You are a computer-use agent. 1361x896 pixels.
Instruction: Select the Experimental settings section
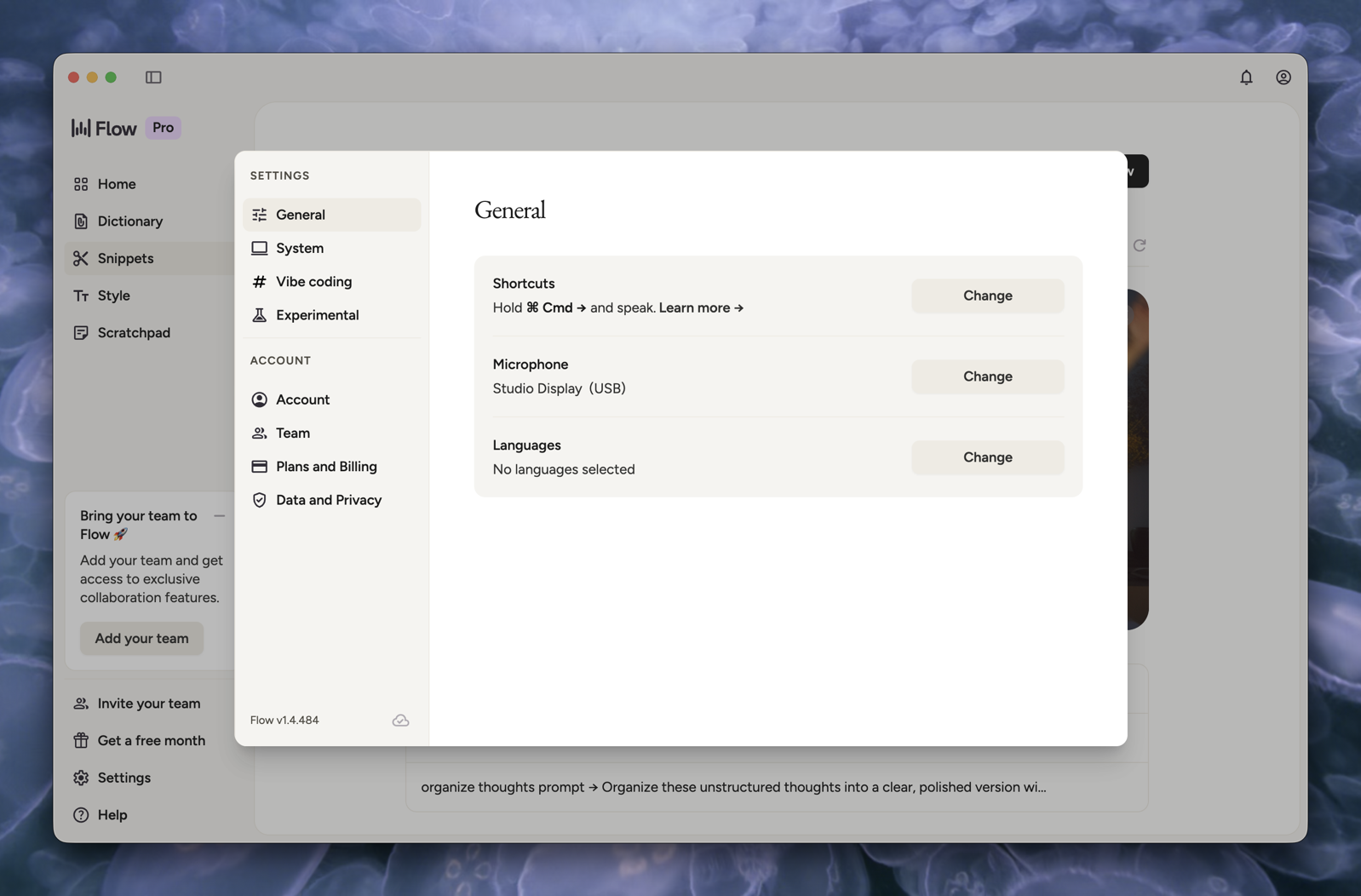coord(317,315)
